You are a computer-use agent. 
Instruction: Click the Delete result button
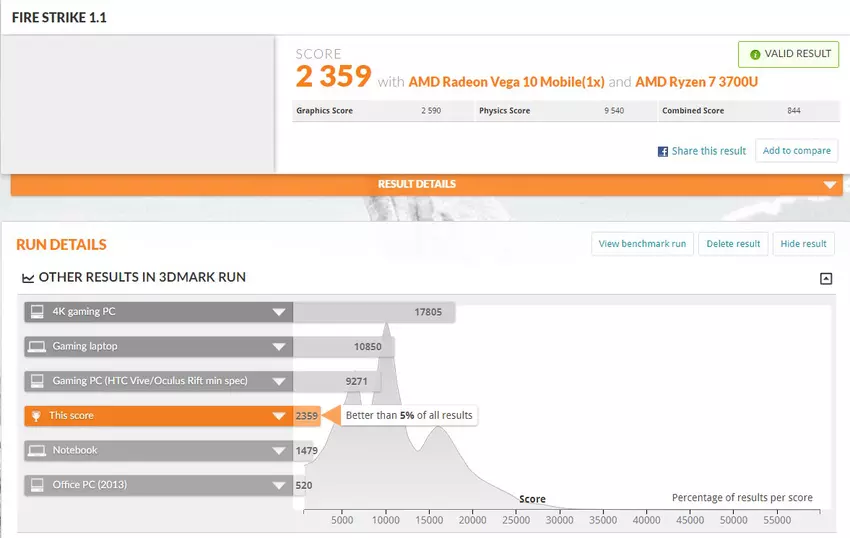click(733, 244)
